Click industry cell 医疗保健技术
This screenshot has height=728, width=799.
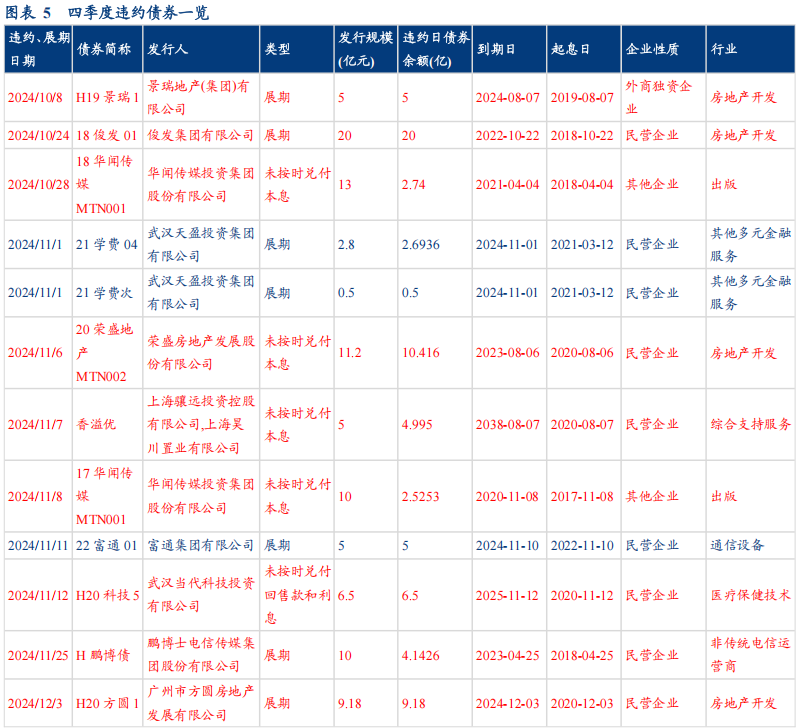coord(751,595)
